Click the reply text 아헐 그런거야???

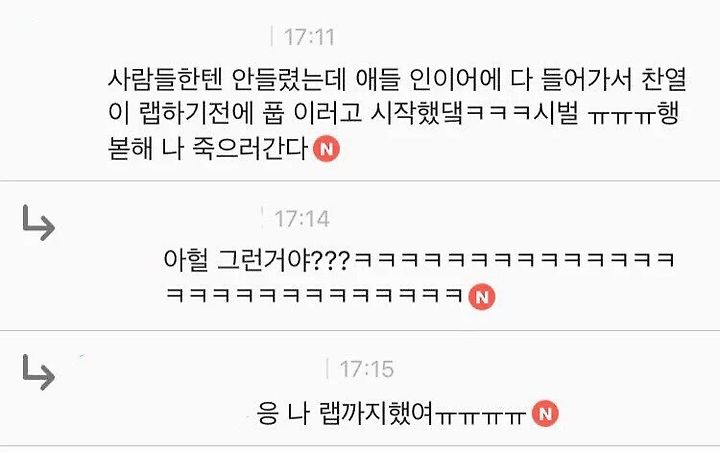click(257, 260)
